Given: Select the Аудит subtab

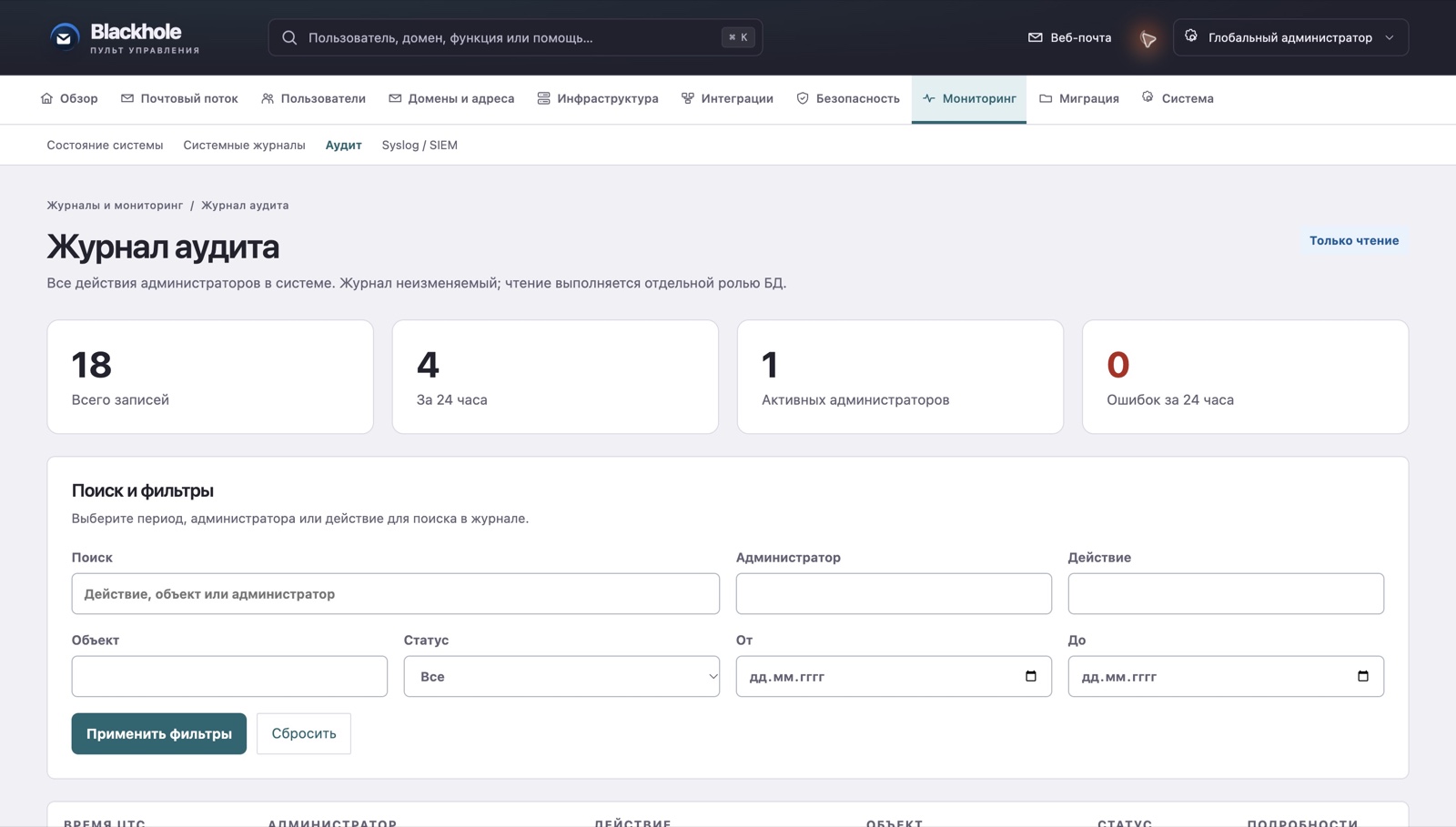Looking at the screenshot, I should [343, 145].
